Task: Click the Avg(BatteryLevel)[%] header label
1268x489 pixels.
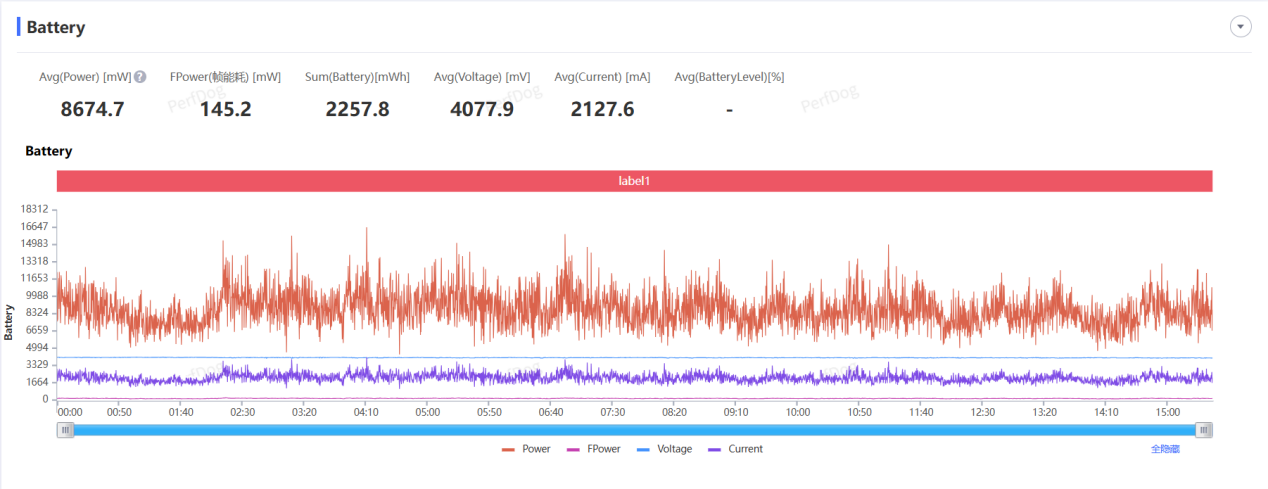Action: pos(729,77)
